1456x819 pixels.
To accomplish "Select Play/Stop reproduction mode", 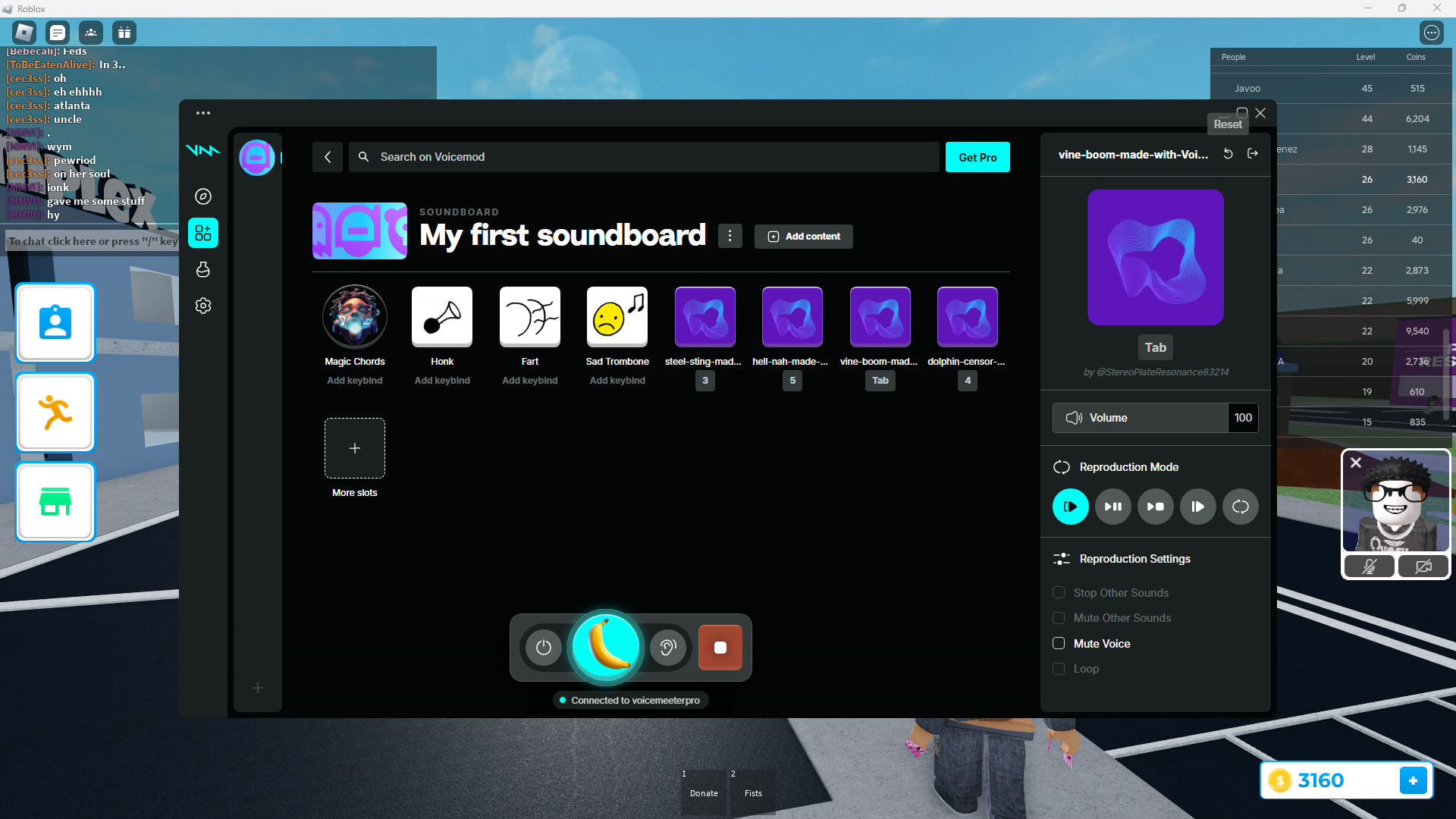I will click(x=1156, y=507).
